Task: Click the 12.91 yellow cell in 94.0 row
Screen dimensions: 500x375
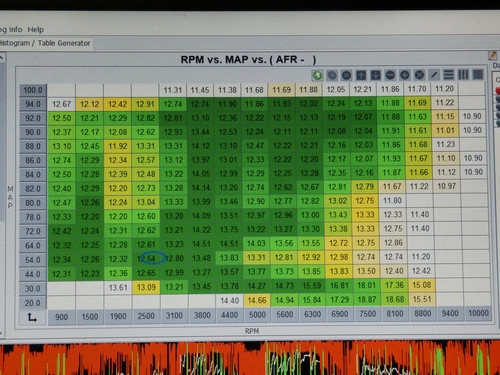Action: tap(145, 104)
